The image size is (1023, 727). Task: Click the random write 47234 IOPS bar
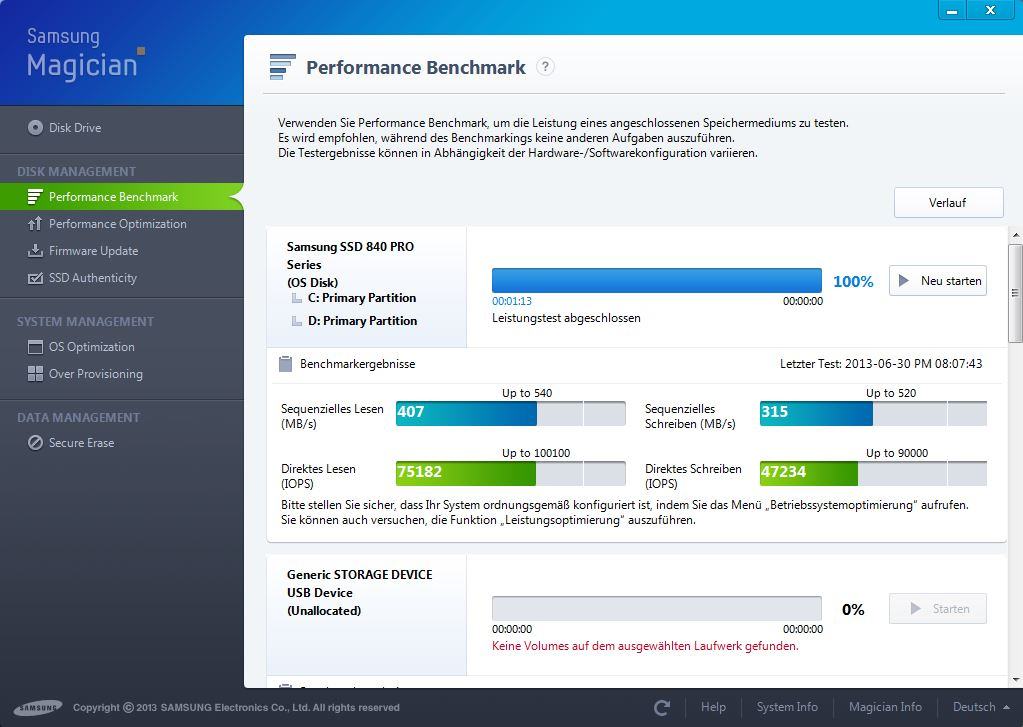click(x=873, y=473)
